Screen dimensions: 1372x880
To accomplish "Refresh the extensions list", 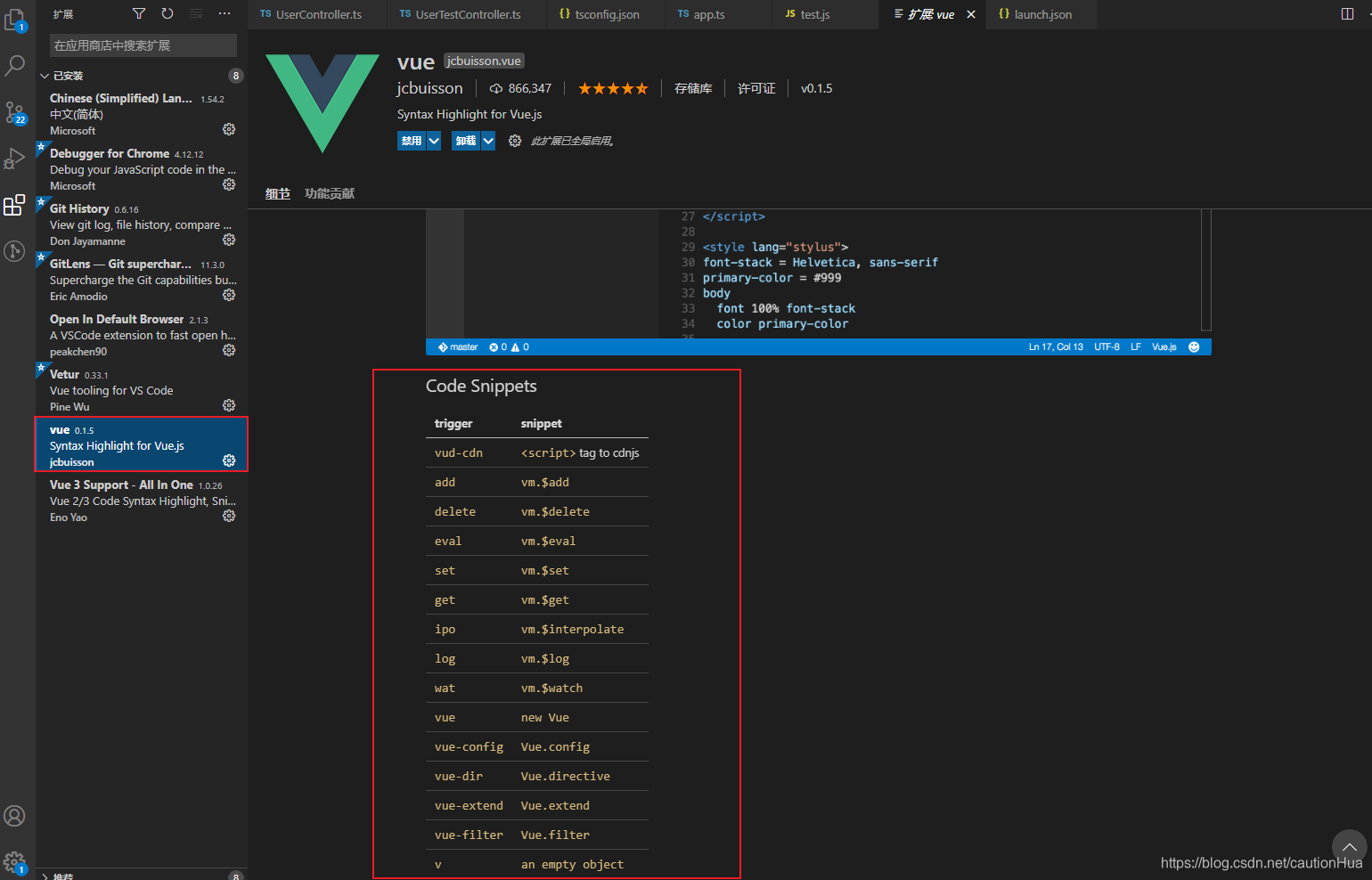I will click(167, 13).
